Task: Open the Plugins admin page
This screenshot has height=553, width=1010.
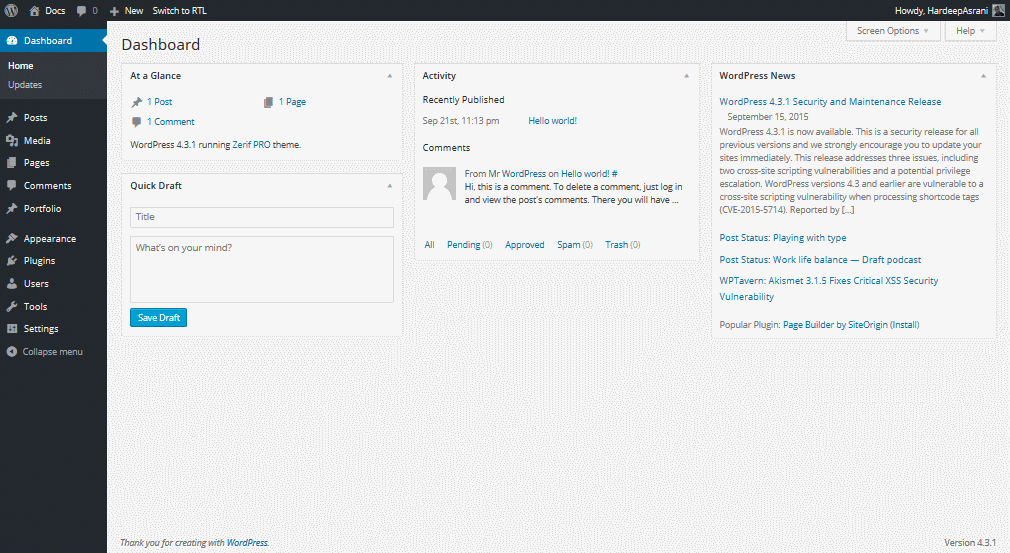Action: pos(39,261)
